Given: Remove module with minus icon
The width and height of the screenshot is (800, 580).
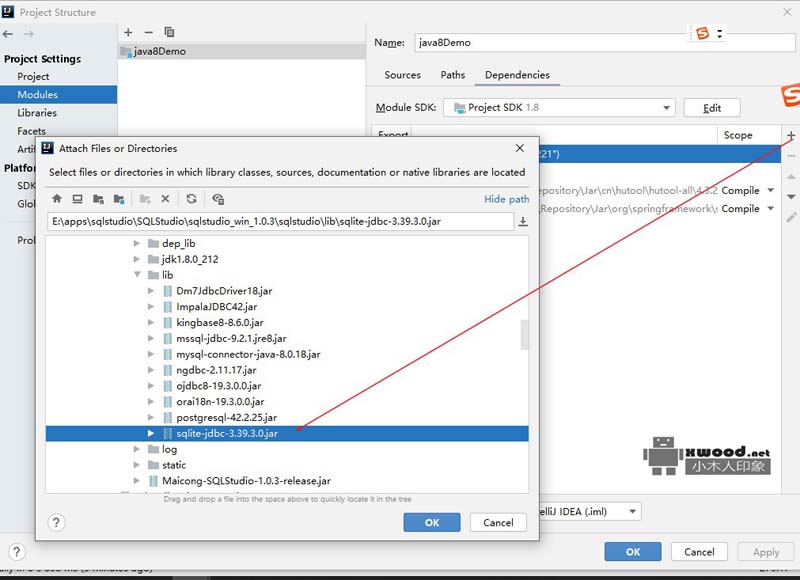Looking at the screenshot, I should 148,32.
